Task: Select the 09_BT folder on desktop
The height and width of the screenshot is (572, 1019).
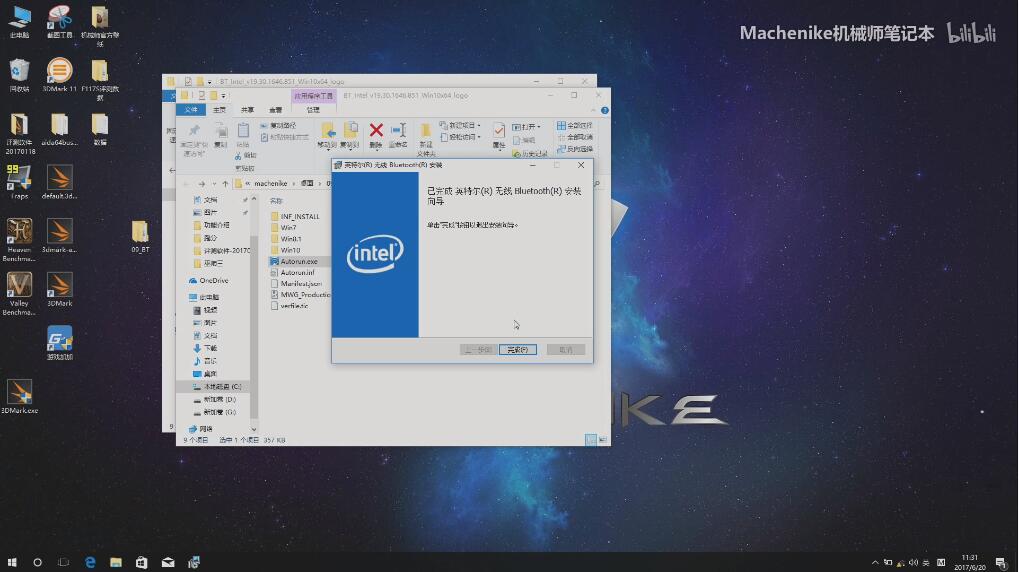Action: click(x=140, y=237)
